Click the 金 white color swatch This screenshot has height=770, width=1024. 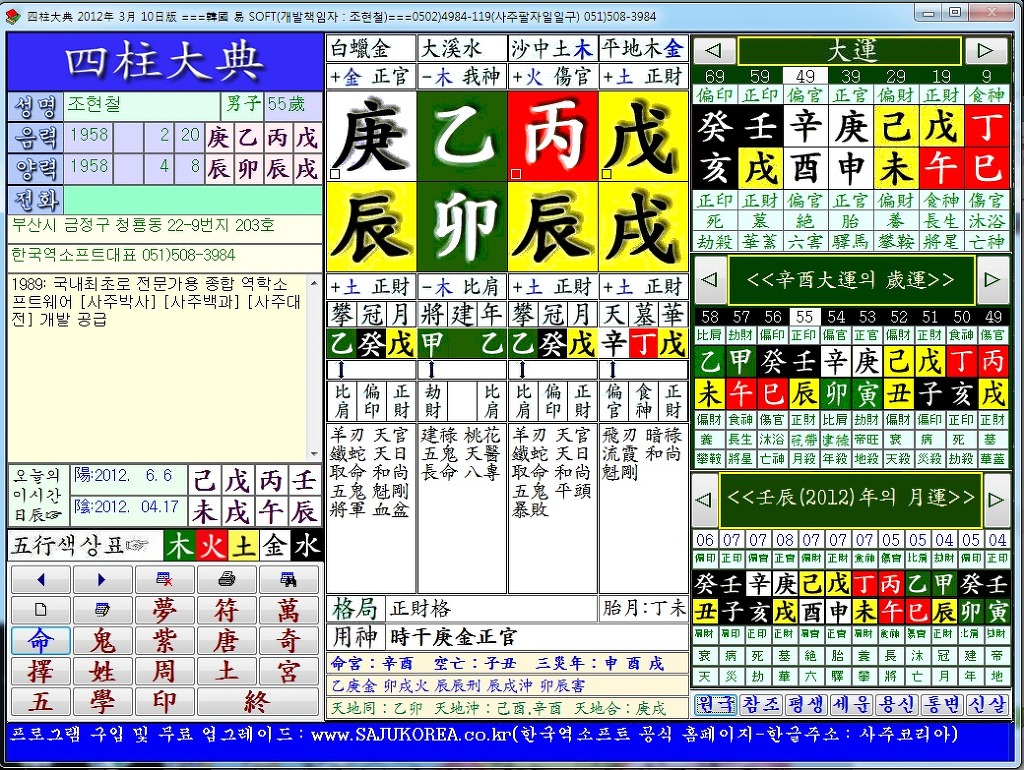[x=275, y=546]
